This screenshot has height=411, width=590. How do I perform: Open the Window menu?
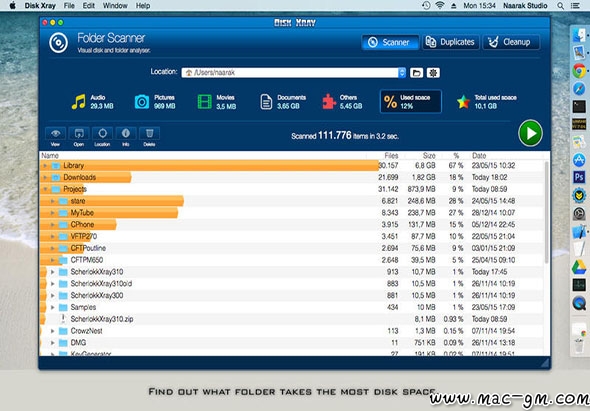(x=115, y=6)
